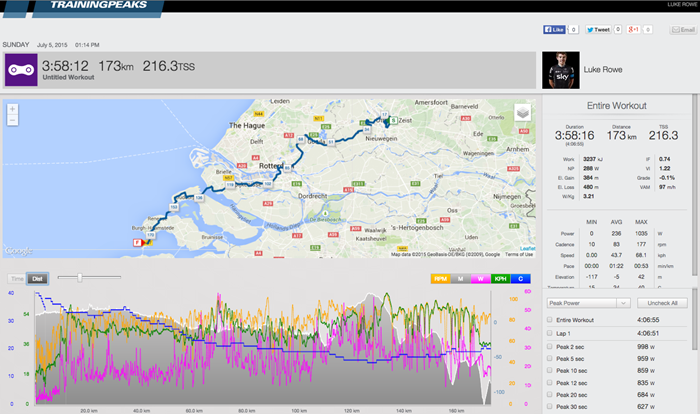Click the purple bike workout icon
This screenshot has height=414, width=700.
tap(21, 70)
